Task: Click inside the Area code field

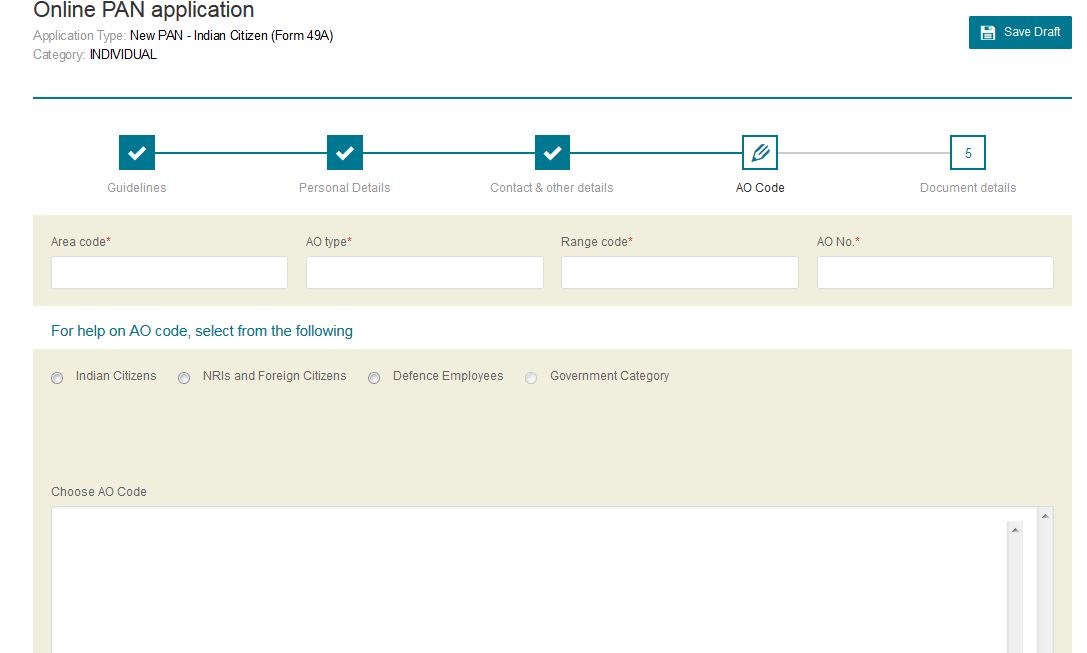Action: pyautogui.click(x=169, y=273)
